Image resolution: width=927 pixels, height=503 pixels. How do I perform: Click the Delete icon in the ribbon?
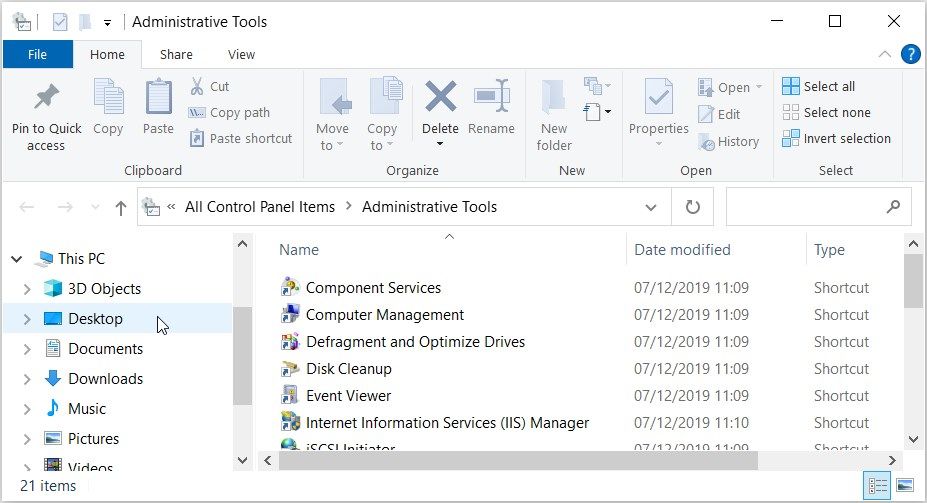point(440,98)
